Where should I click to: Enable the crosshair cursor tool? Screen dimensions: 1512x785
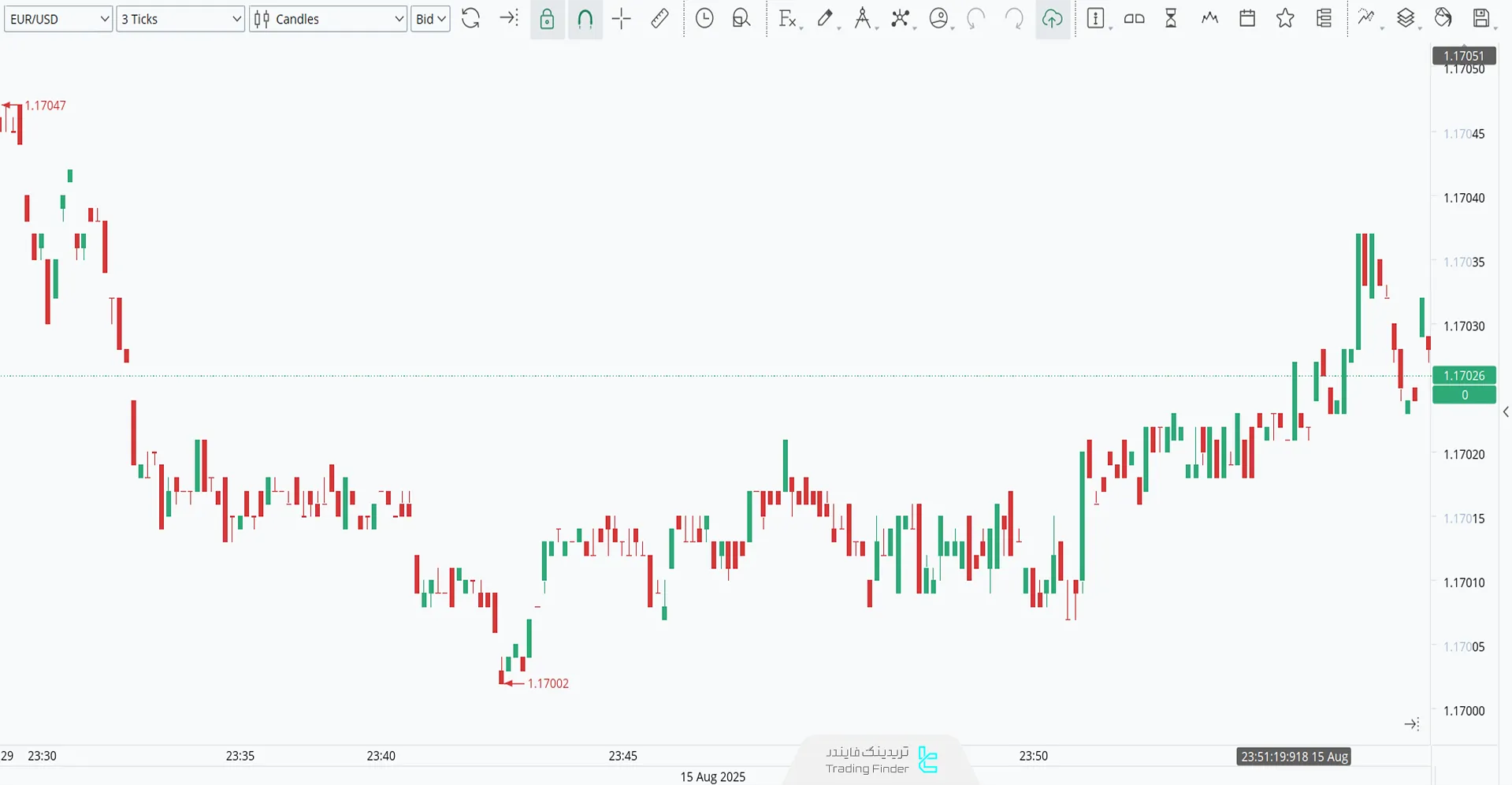coord(622,19)
